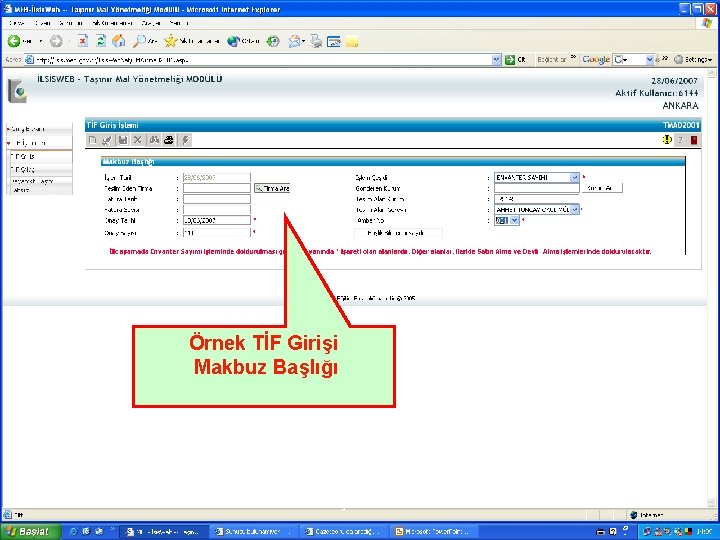Select TİF Giriş in left sidebar

point(40,157)
